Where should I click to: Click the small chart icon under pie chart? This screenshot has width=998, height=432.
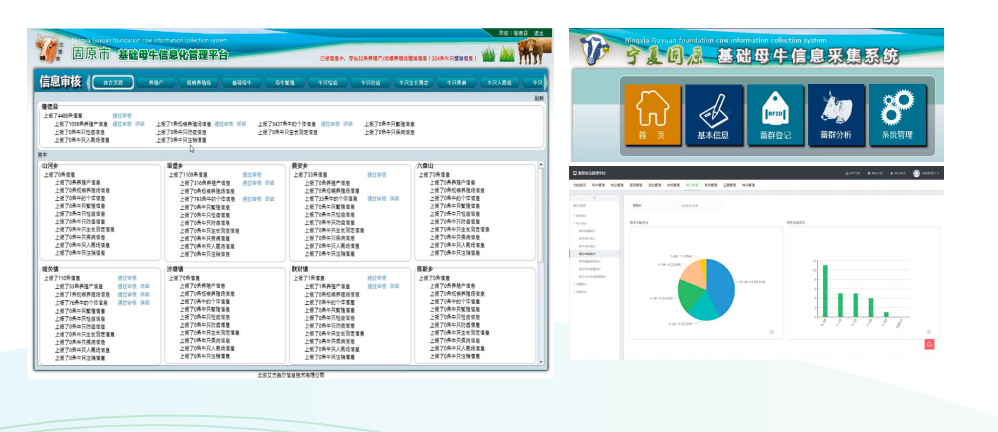pos(771,331)
